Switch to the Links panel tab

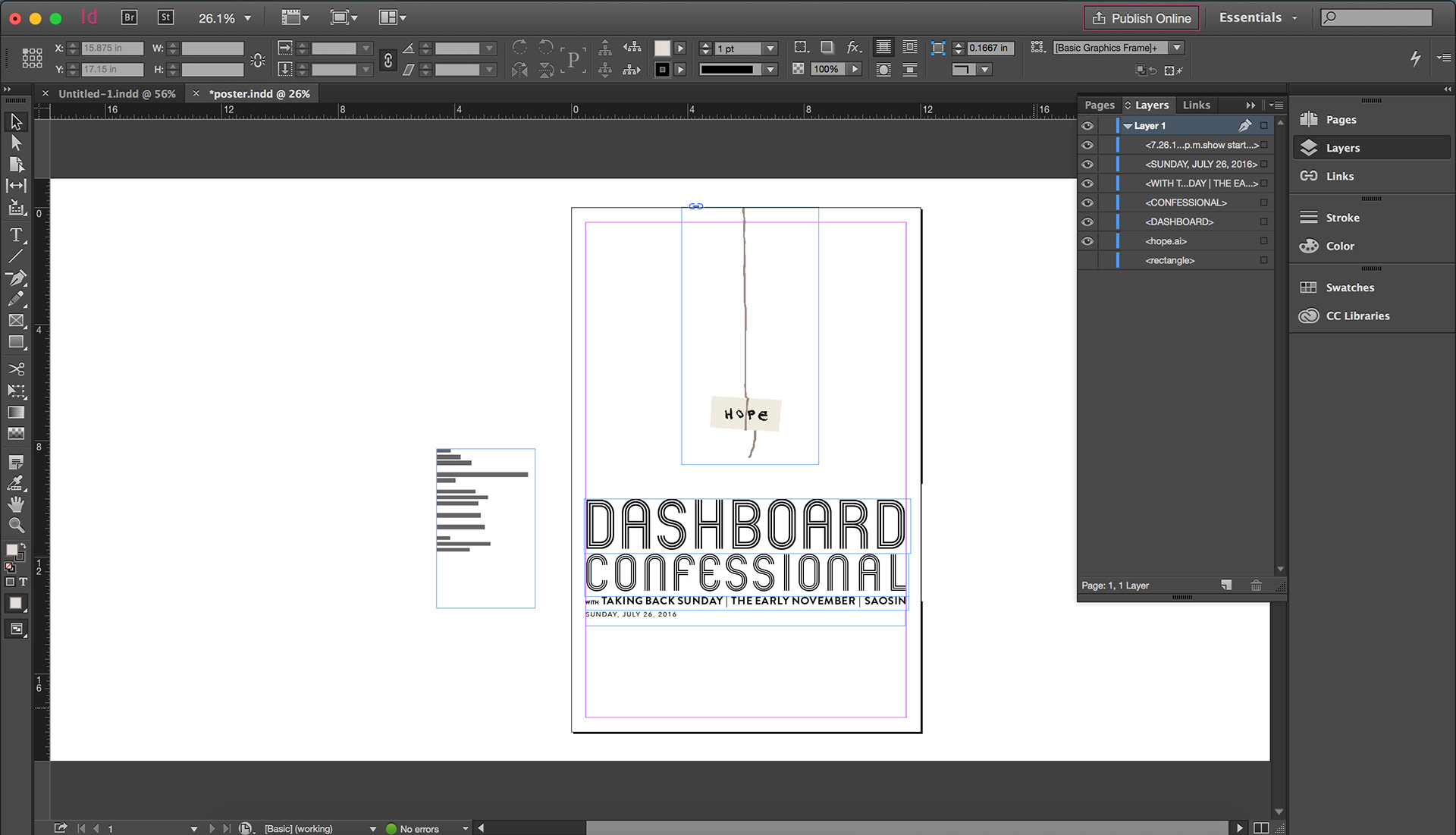[1196, 105]
